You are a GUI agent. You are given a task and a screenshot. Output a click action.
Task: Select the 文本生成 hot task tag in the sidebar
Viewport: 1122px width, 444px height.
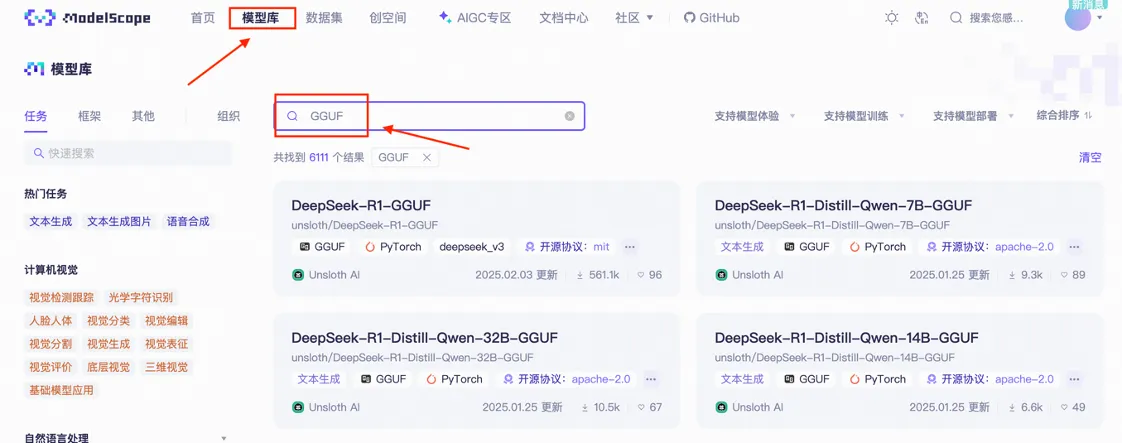click(51, 222)
